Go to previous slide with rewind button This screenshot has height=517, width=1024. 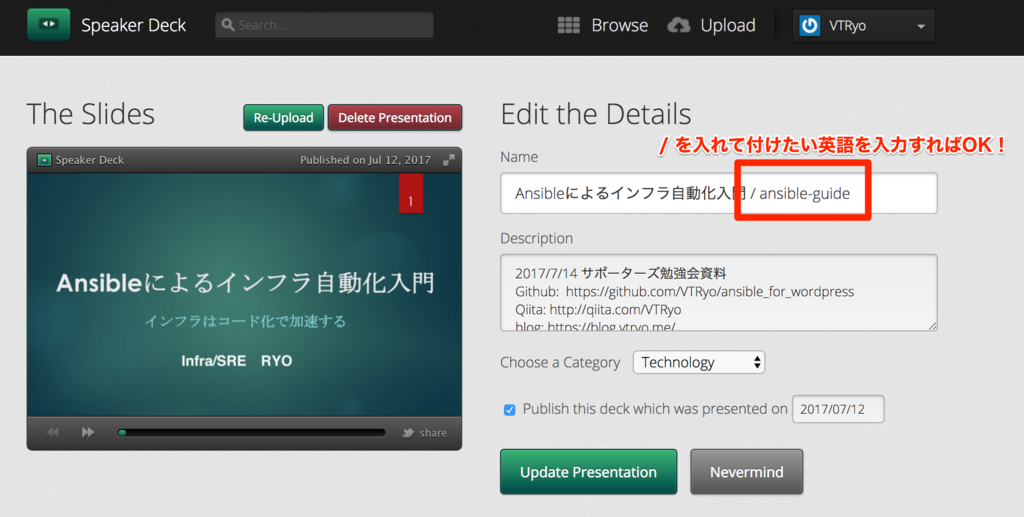click(x=53, y=432)
